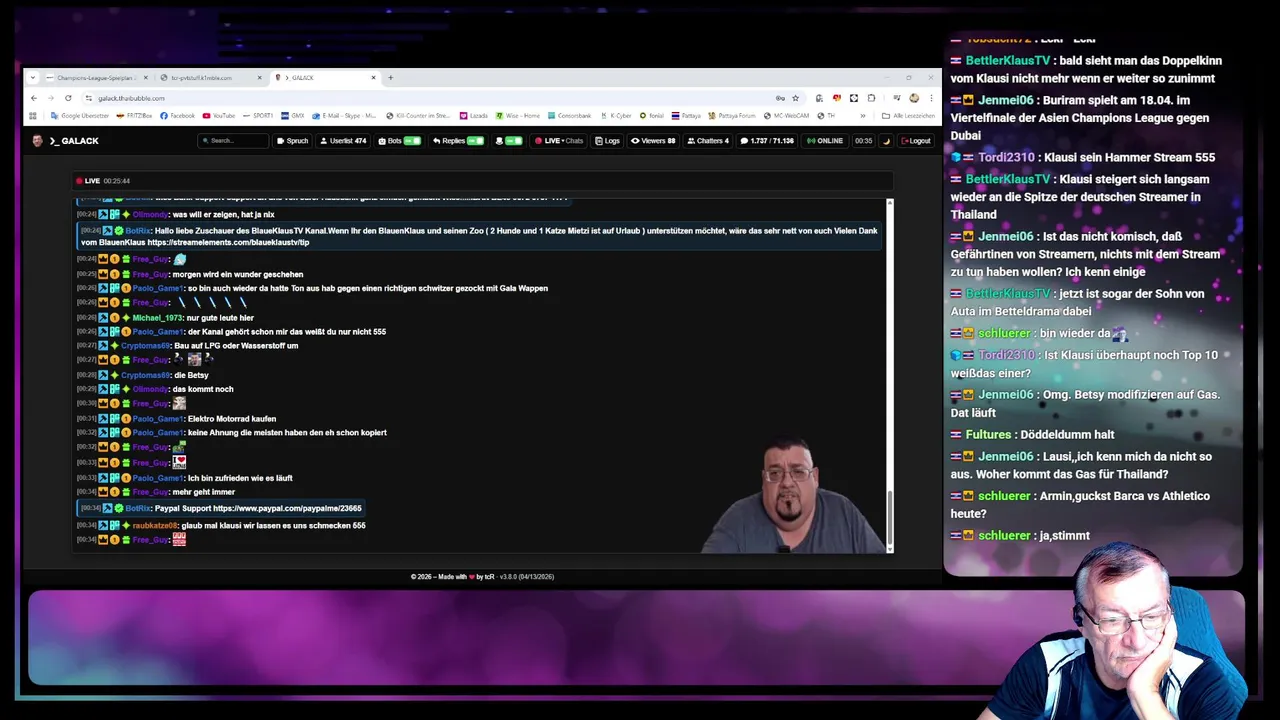The height and width of the screenshot is (720, 1280).
Task: Open the K-Cyber bookmark
Action: pyautogui.click(x=616, y=115)
